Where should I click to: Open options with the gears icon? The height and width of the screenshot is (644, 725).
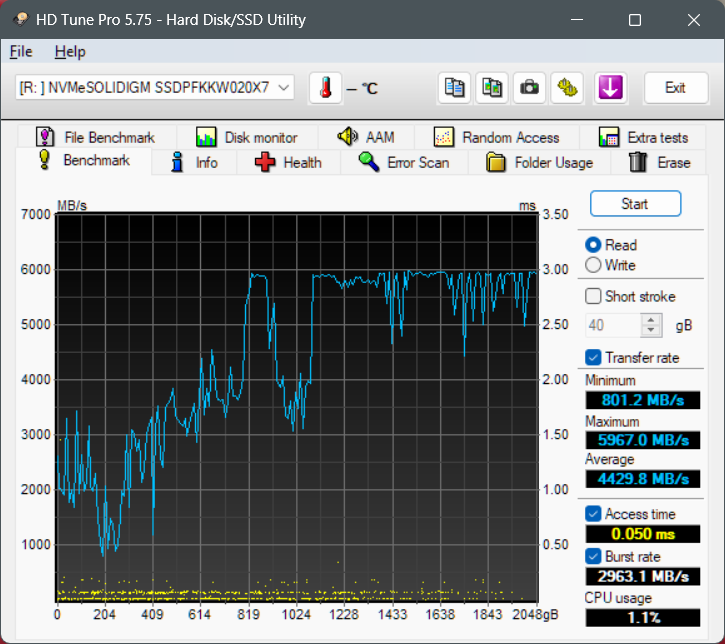567,88
